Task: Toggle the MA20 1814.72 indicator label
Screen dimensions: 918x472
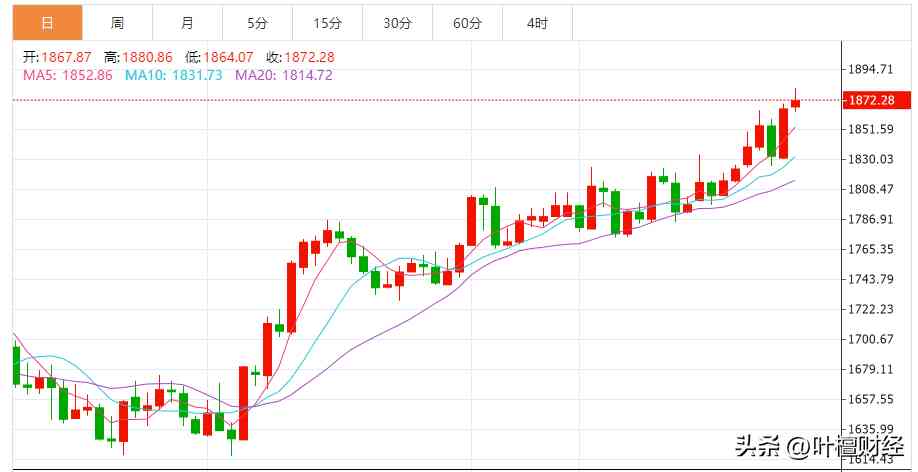Action: click(283, 75)
